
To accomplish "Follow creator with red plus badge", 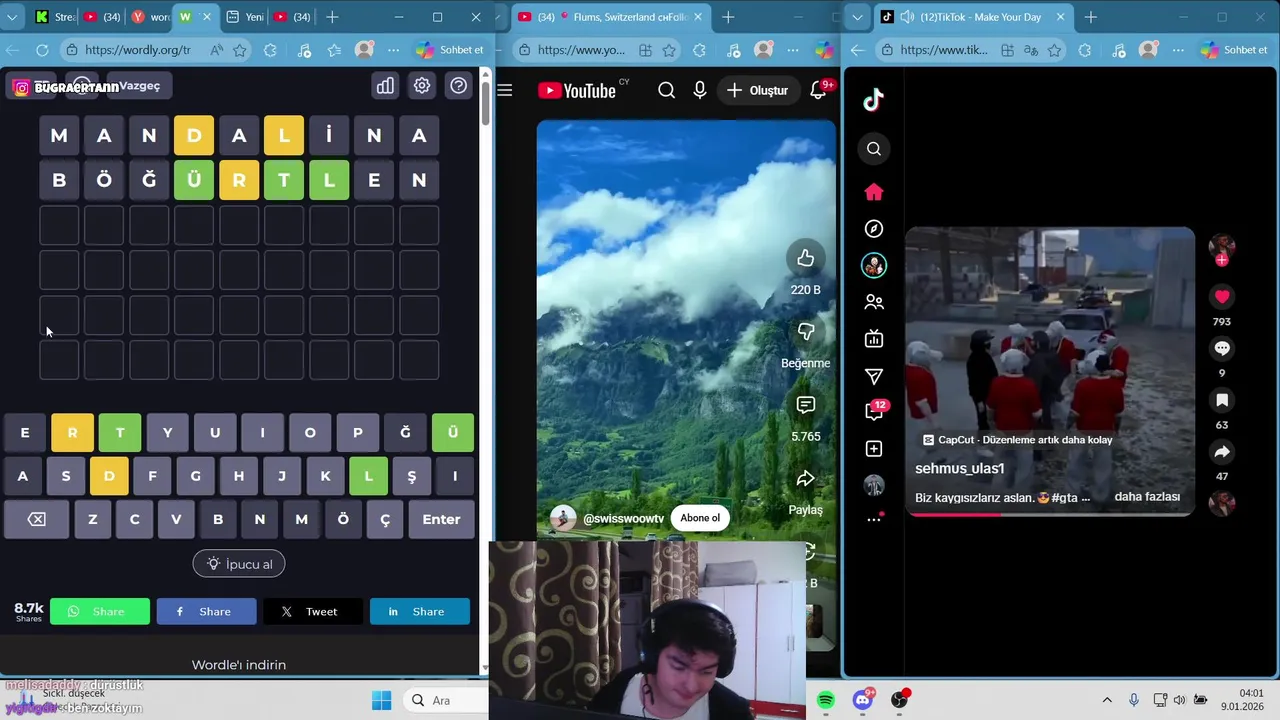I will click(1222, 260).
